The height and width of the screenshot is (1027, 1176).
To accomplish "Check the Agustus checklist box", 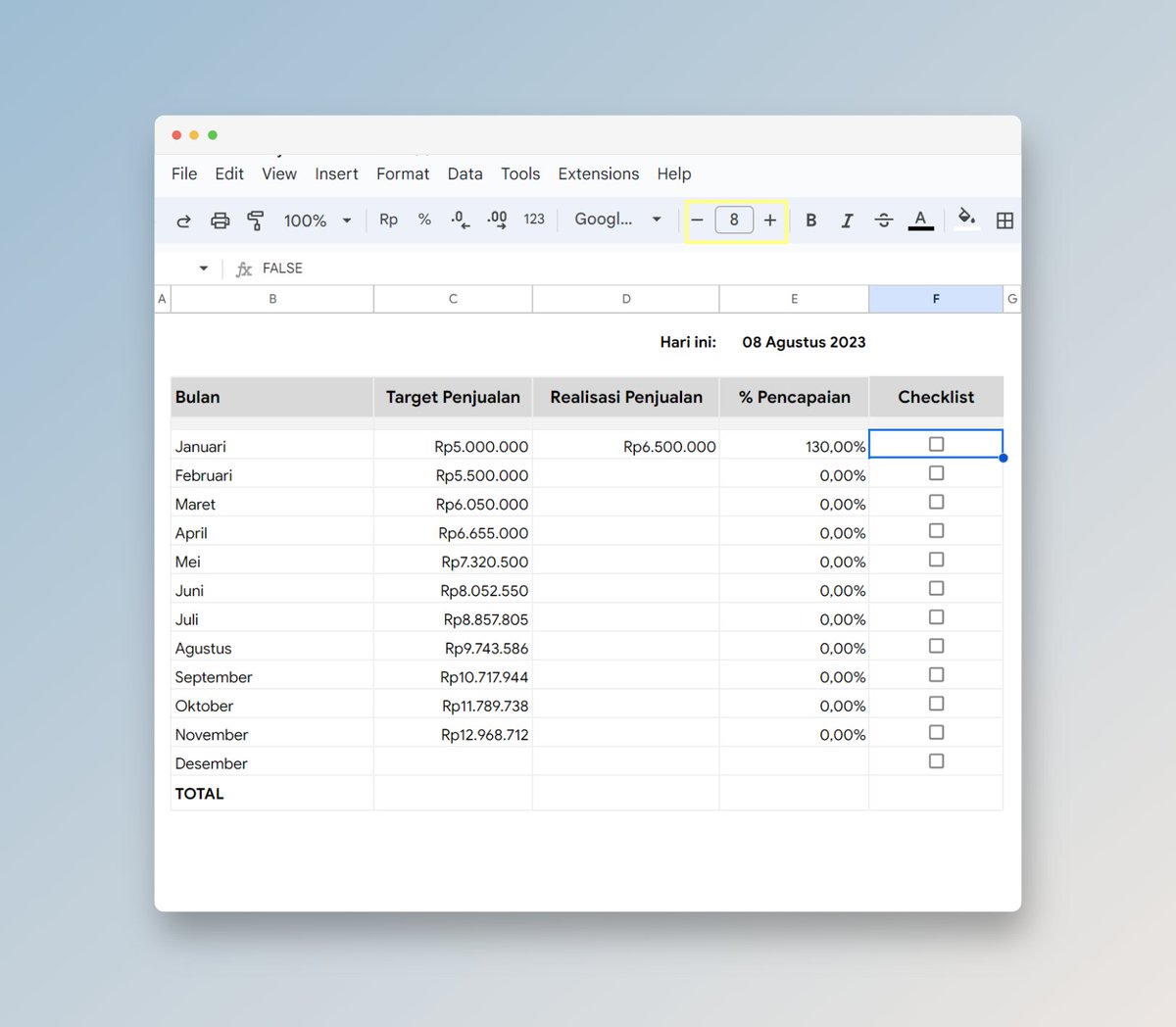I will pos(936,646).
